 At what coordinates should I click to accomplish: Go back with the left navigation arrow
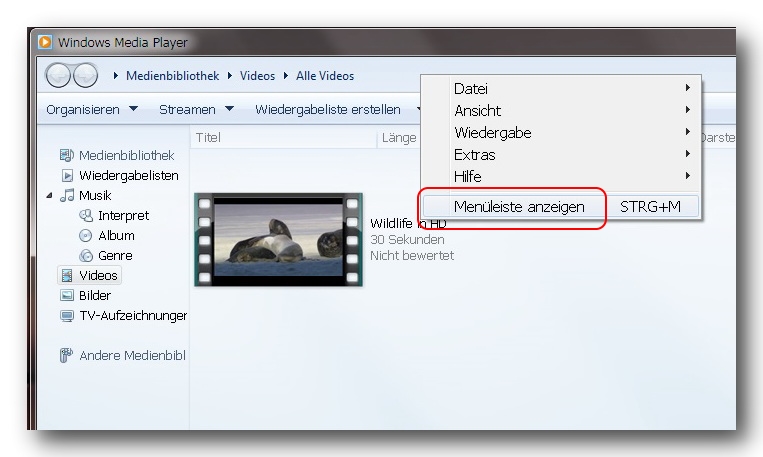(x=58, y=75)
